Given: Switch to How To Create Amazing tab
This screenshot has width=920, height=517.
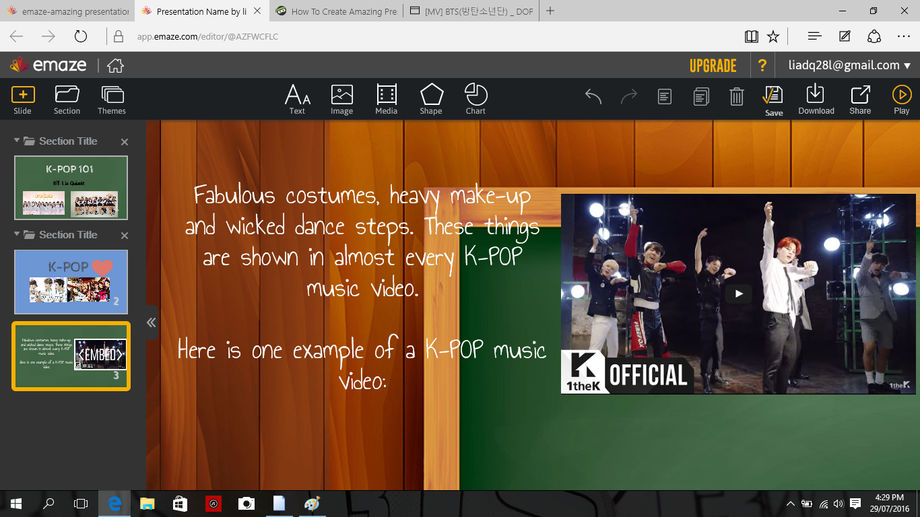Looking at the screenshot, I should tap(337, 11).
